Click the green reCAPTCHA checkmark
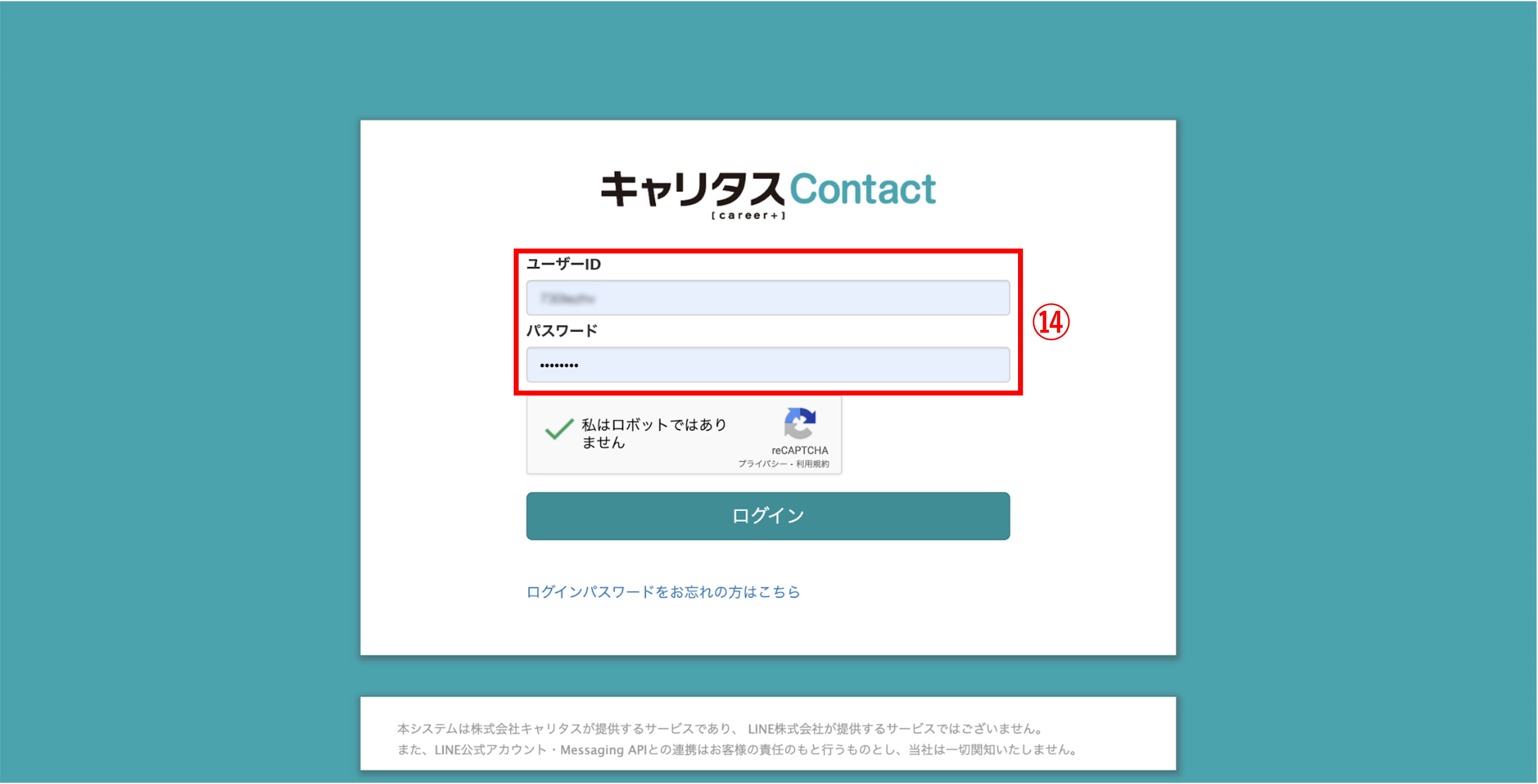The height and width of the screenshot is (784, 1538). (559, 429)
